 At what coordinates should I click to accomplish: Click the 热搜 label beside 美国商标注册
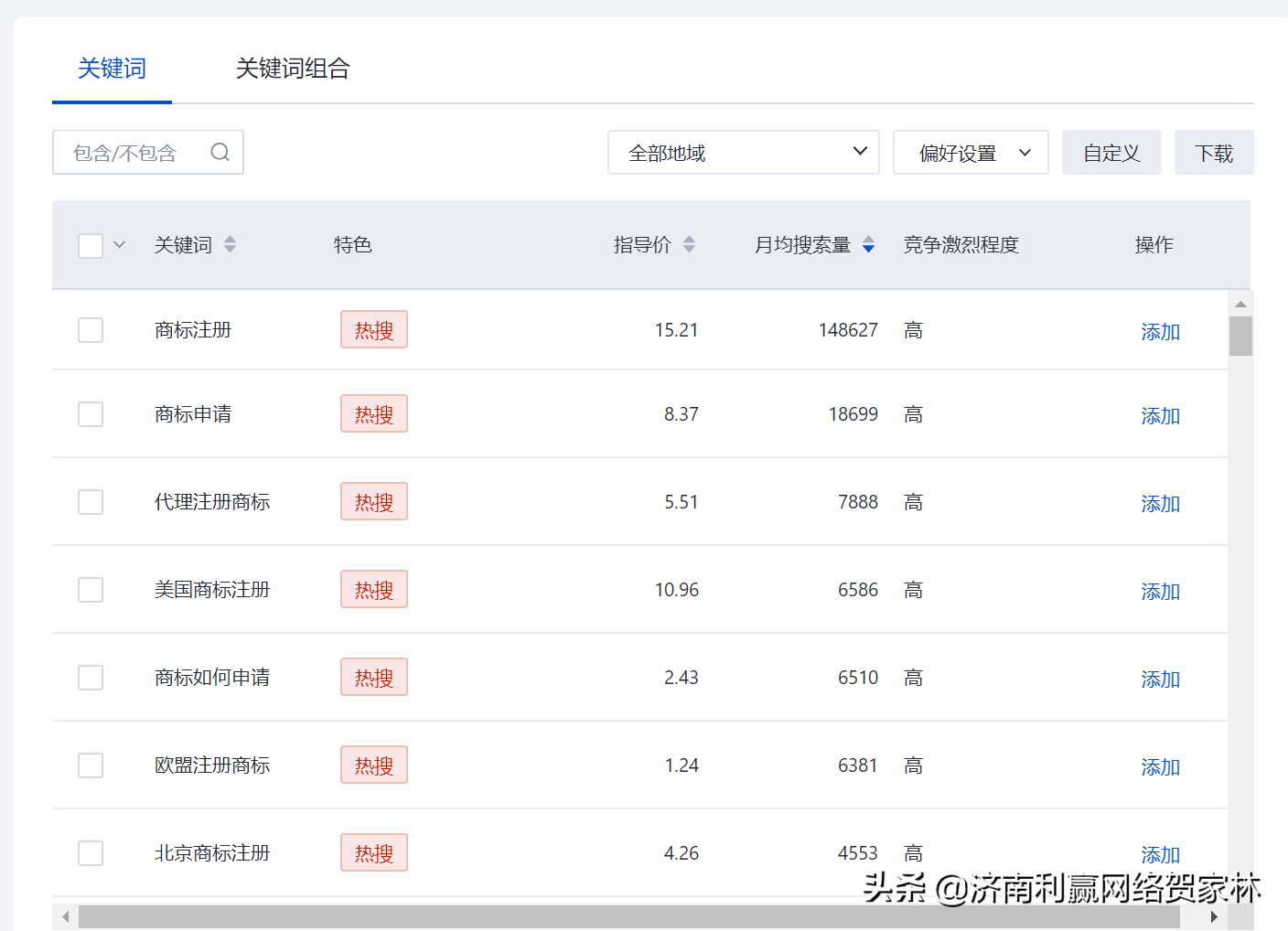(x=373, y=589)
